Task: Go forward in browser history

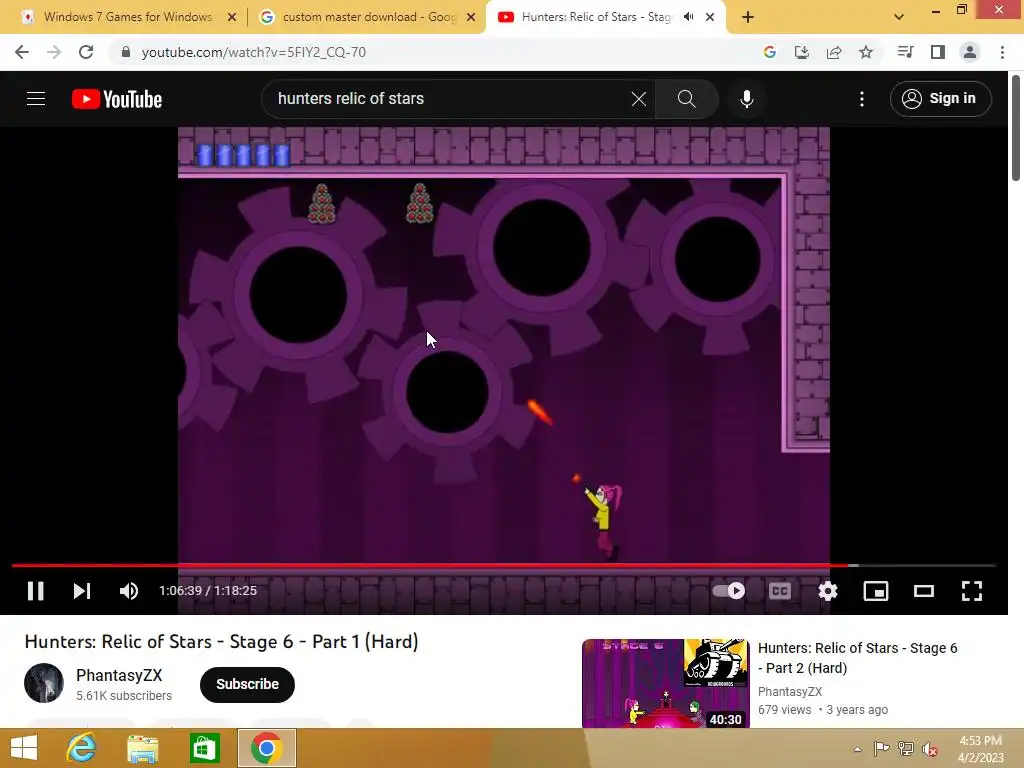Action: (54, 52)
